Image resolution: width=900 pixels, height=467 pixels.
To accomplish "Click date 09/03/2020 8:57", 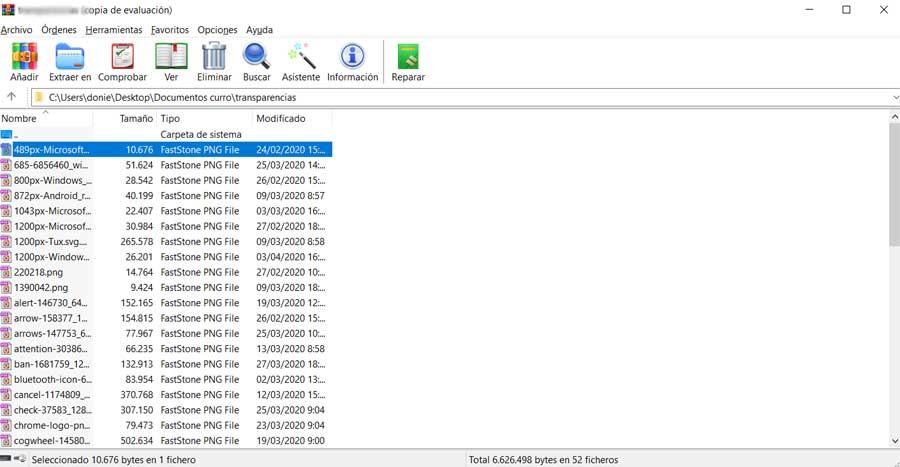I will coord(290,196).
